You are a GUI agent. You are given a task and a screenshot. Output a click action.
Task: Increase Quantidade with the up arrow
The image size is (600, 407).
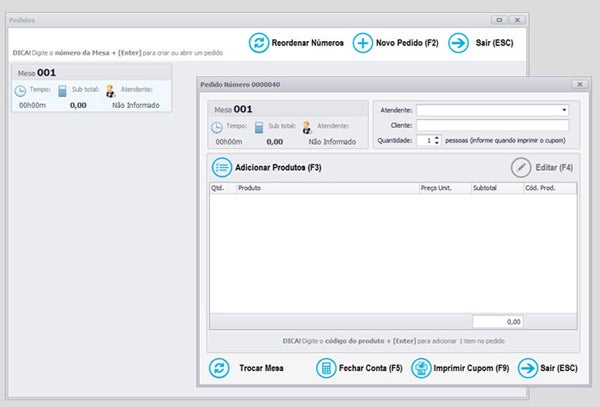pyautogui.click(x=437, y=138)
